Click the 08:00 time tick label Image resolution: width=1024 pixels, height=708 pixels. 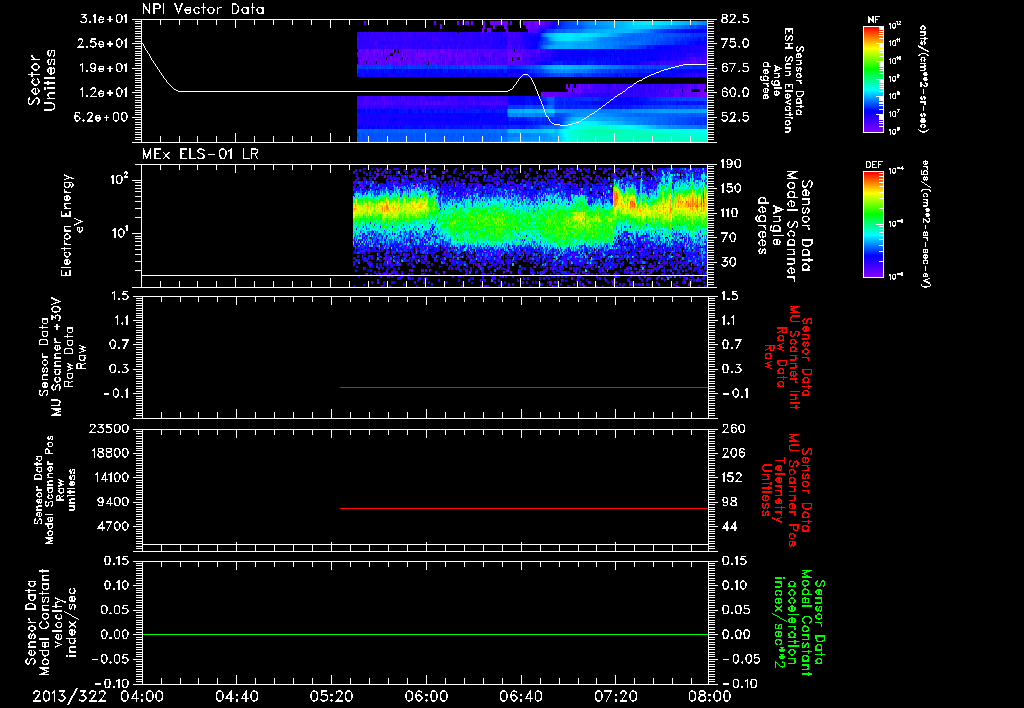click(x=710, y=696)
